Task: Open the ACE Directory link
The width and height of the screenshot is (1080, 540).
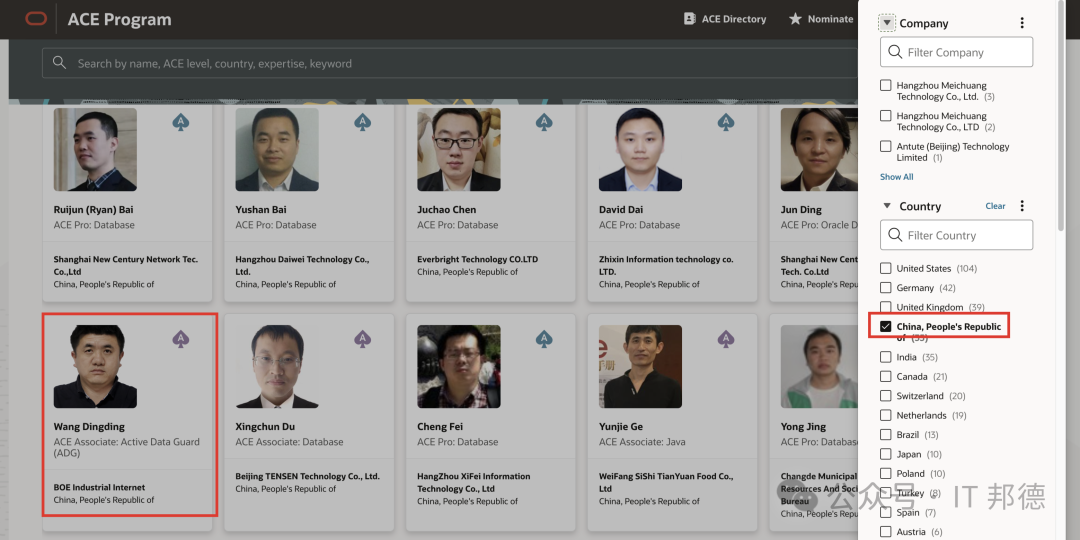Action: [x=725, y=19]
